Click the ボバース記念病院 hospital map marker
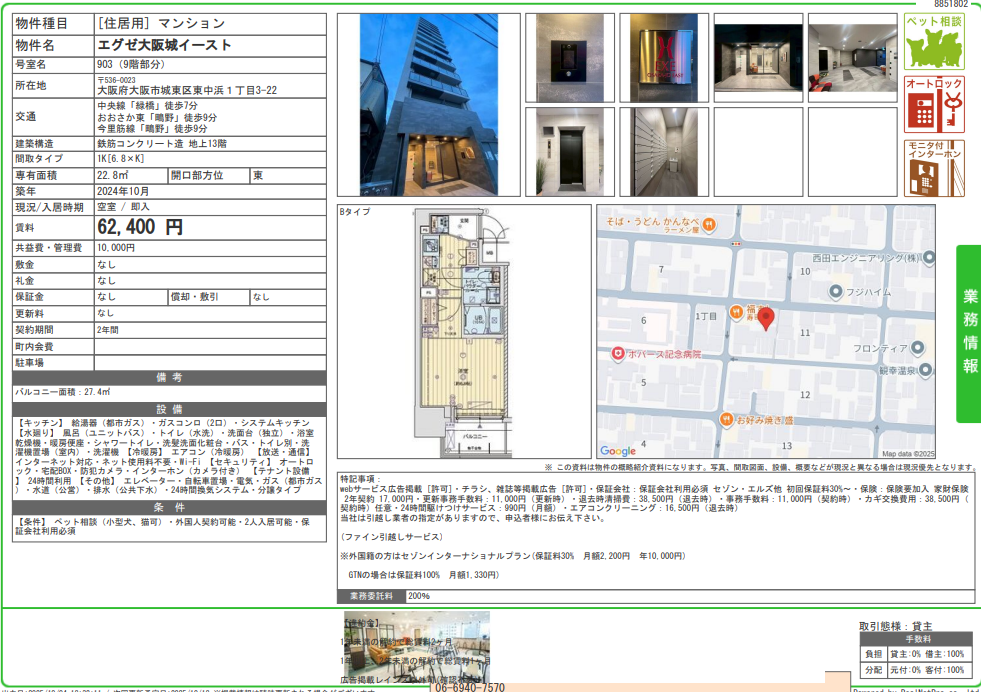 coord(618,354)
